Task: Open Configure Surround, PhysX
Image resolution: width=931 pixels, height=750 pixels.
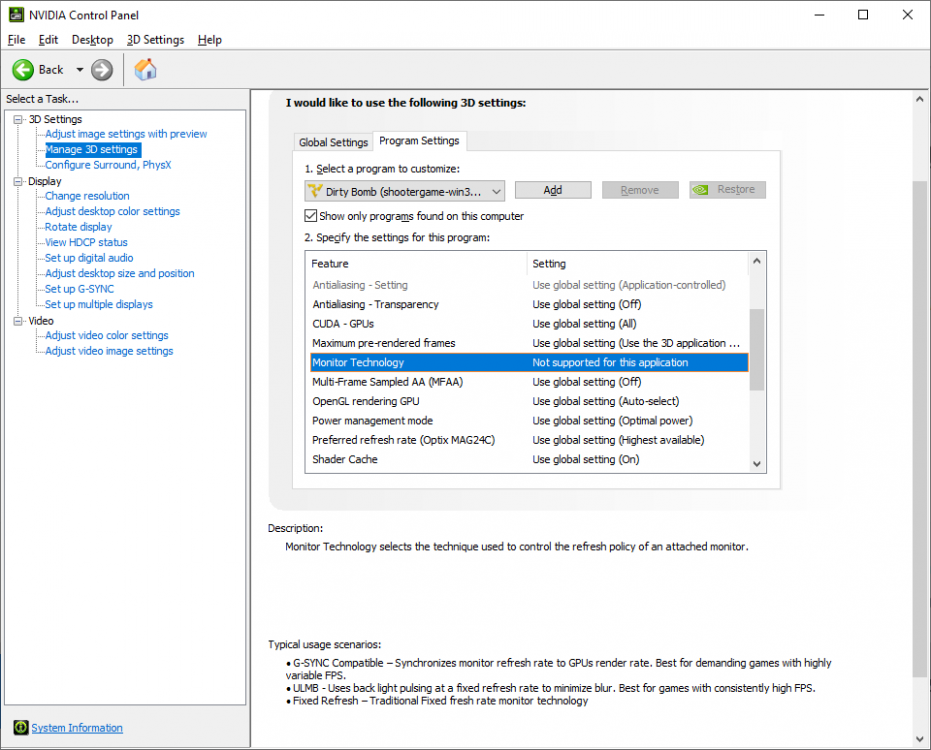Action: tap(108, 165)
